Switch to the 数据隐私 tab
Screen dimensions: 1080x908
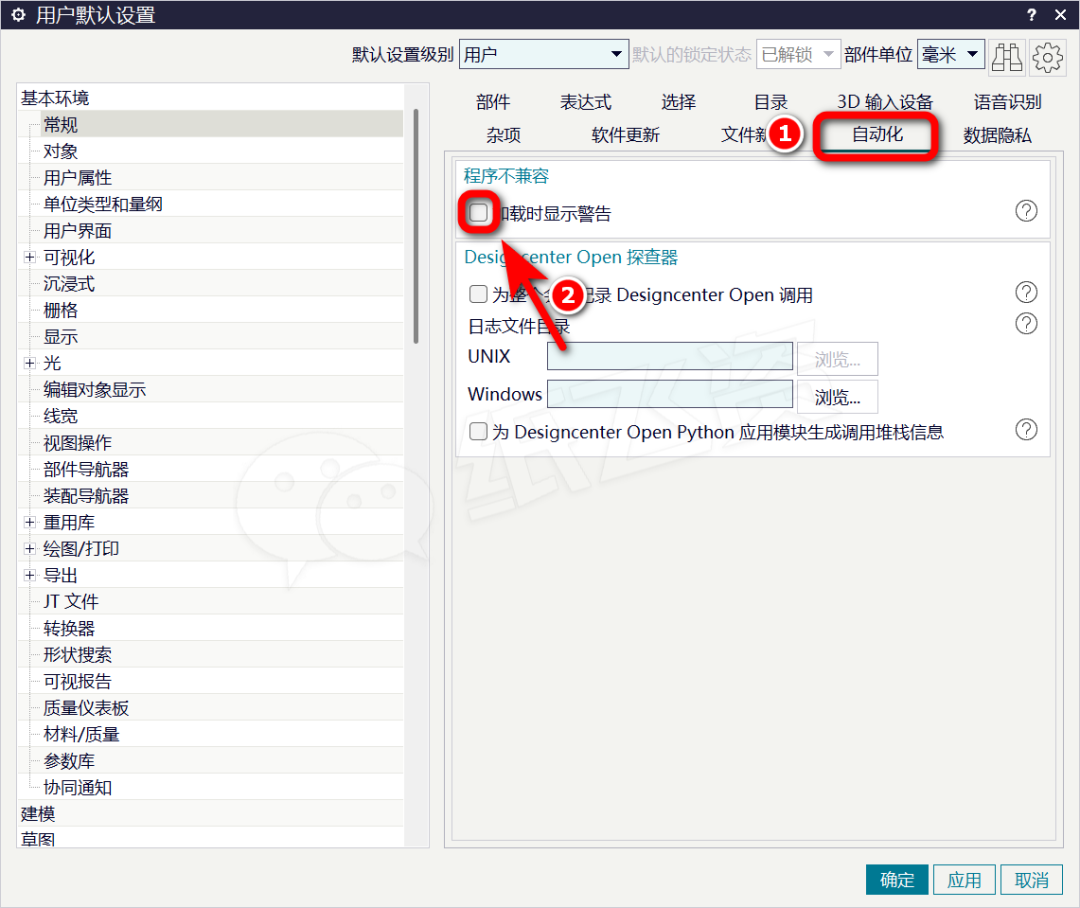[996, 135]
